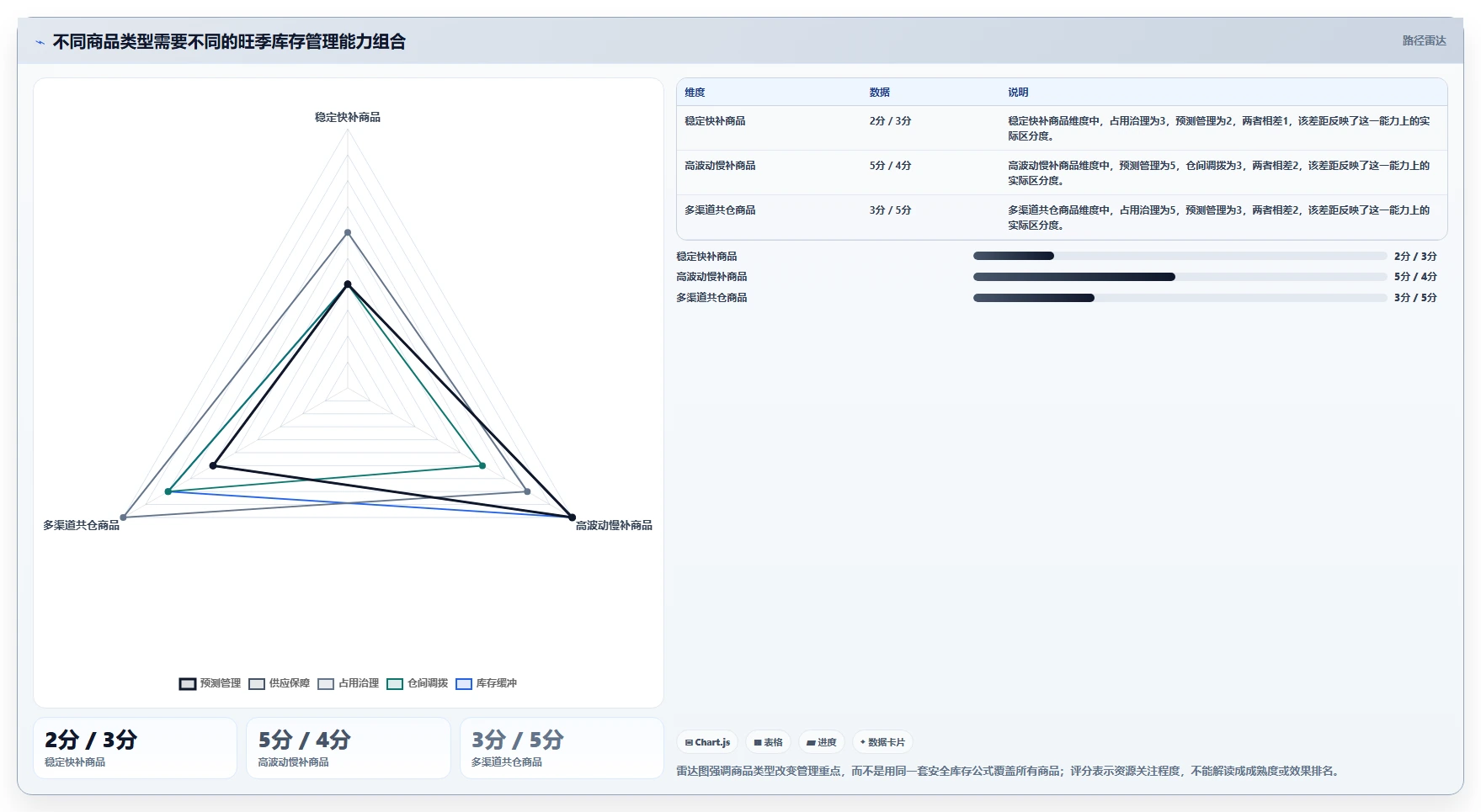Click the gray data point on 高波动慢补商品 axis
Screen dimensions: 1481x812
pyautogui.click(x=527, y=491)
